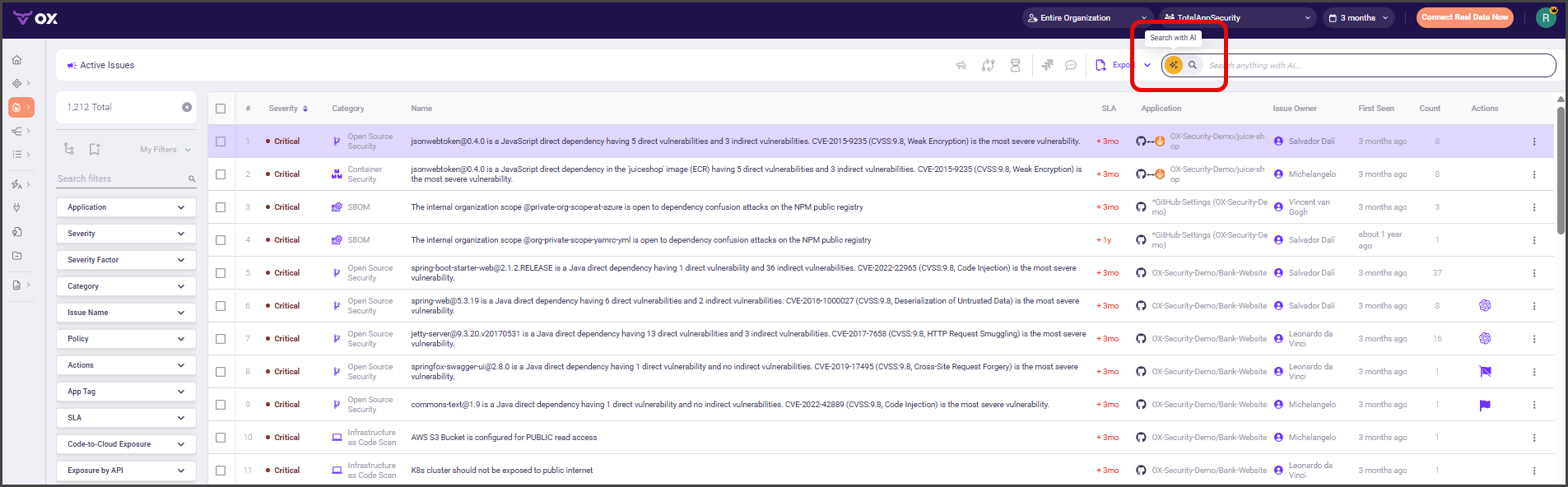Click the Search filters input field
This screenshot has height=487, width=1568.
[122, 179]
